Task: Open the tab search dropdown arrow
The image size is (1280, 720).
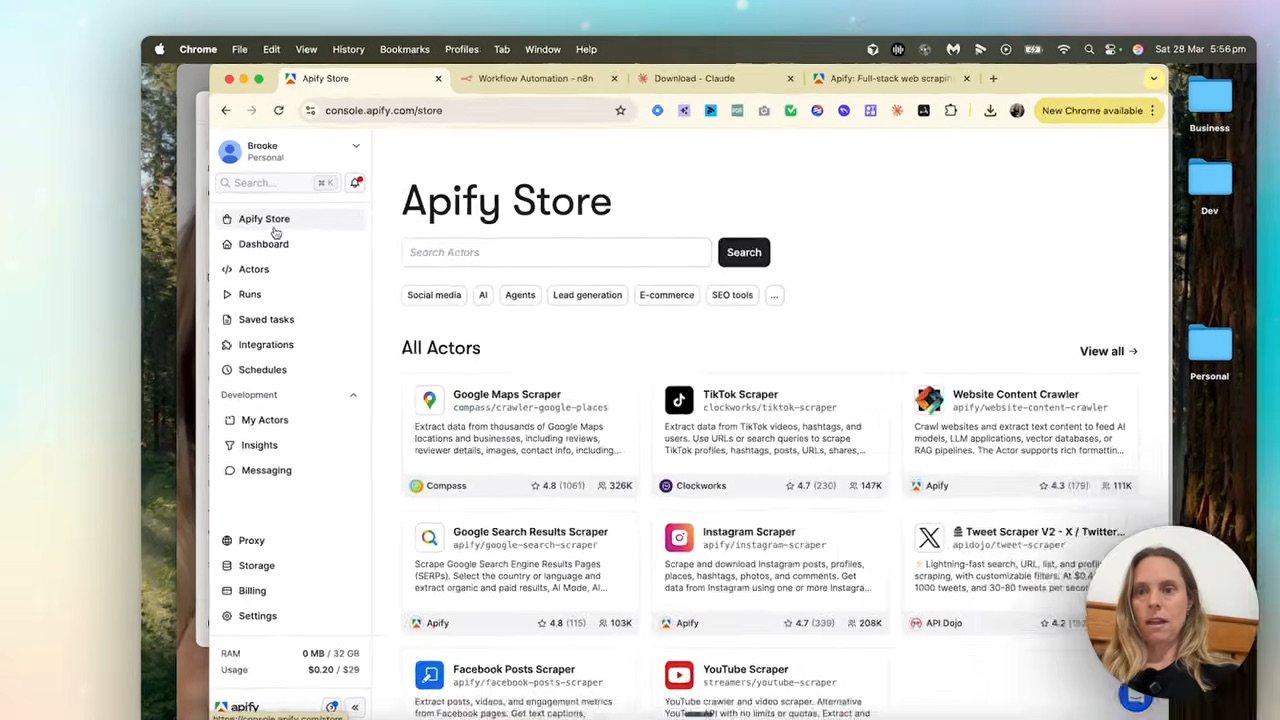Action: 1154,78
